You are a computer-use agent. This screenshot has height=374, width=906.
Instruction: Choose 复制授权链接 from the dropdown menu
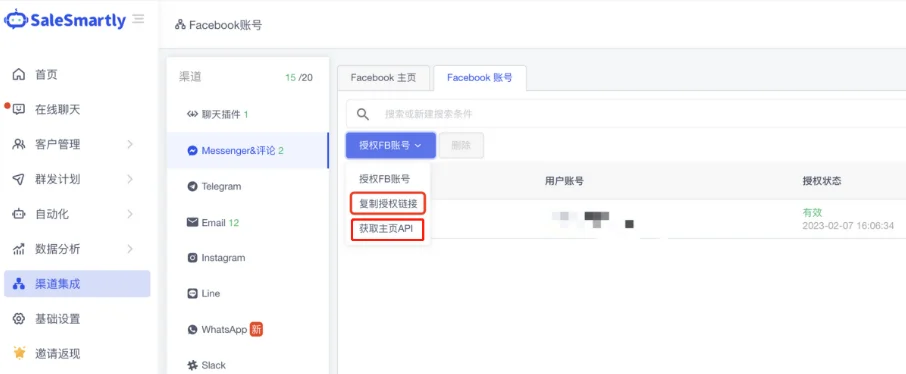tap(388, 203)
